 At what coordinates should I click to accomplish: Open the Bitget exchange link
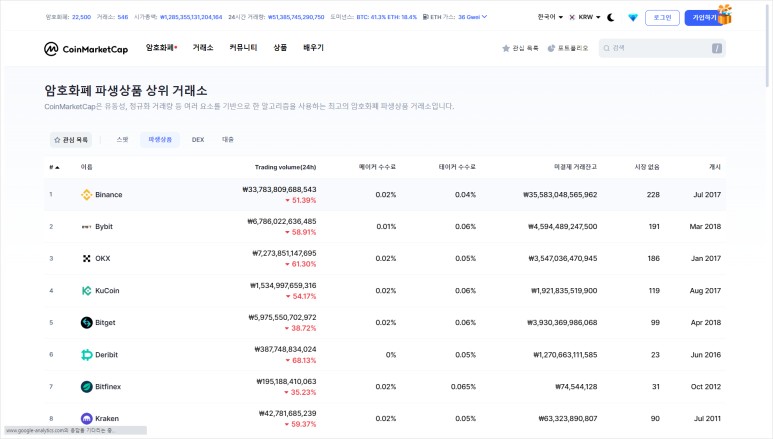click(x=105, y=323)
